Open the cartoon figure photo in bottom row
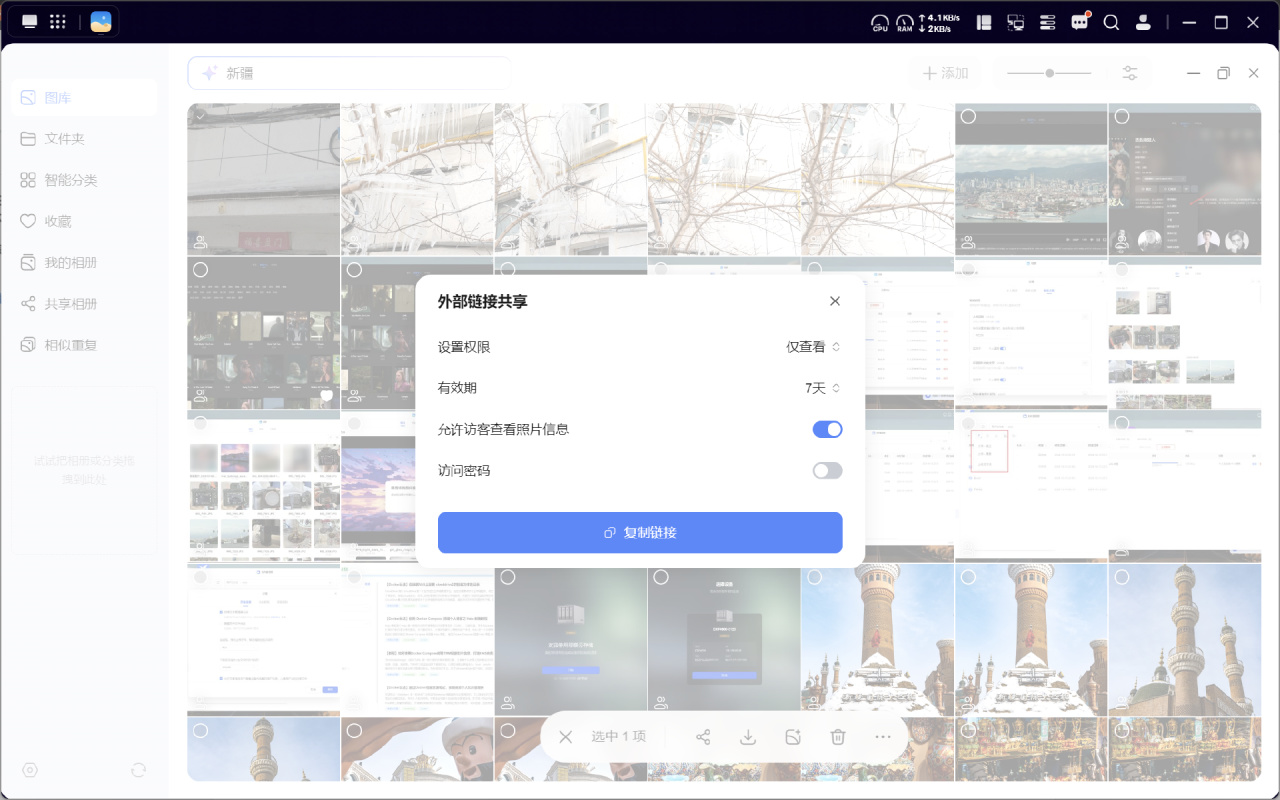Image resolution: width=1280 pixels, height=800 pixels. (417, 749)
